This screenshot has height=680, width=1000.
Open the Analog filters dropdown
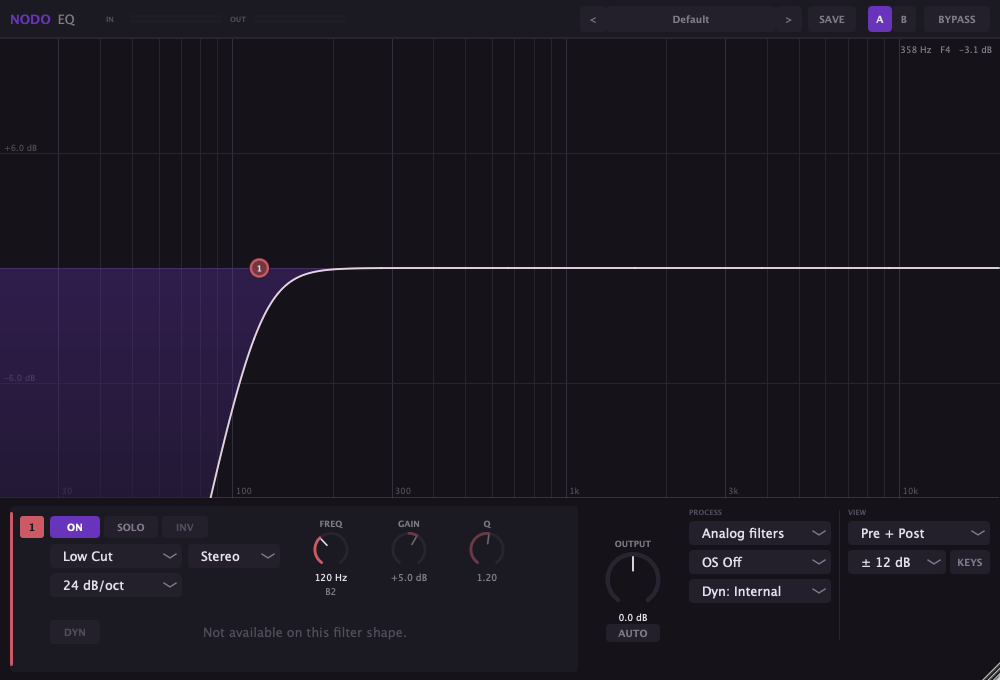tap(760, 533)
